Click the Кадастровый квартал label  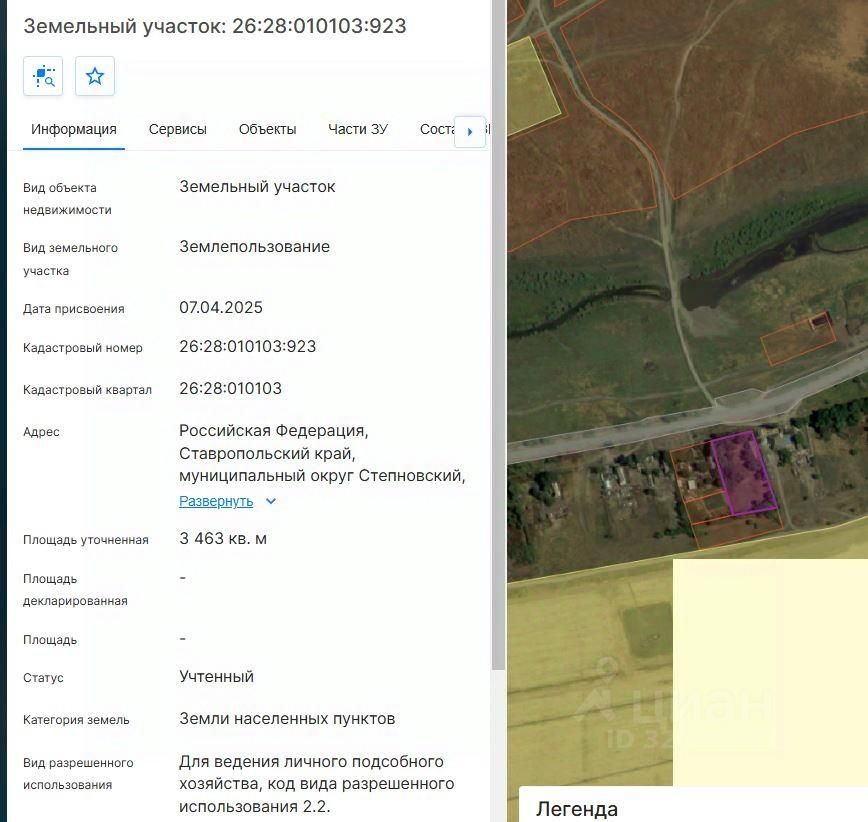coord(87,390)
